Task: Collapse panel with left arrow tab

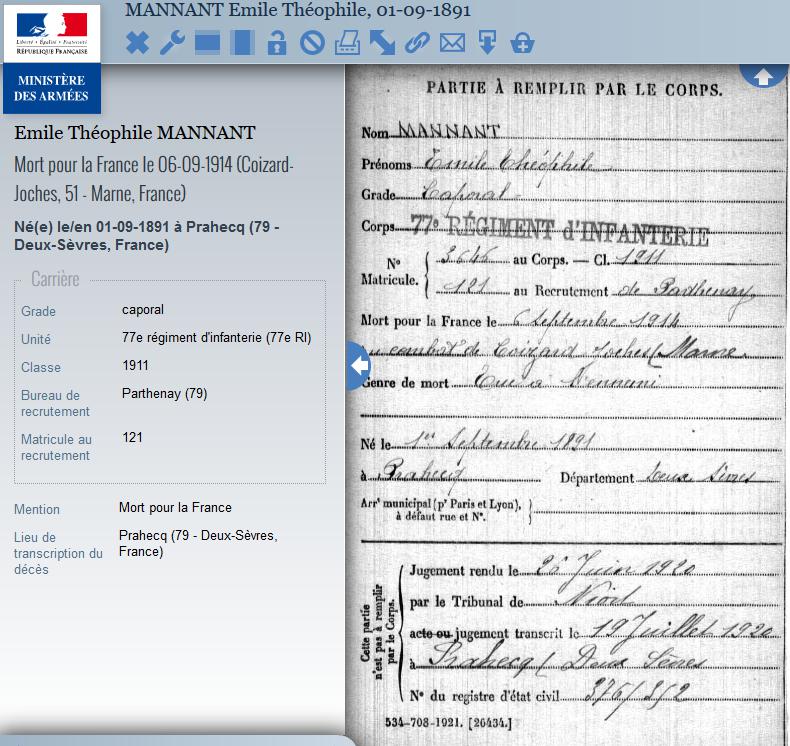Action: pyautogui.click(x=359, y=366)
